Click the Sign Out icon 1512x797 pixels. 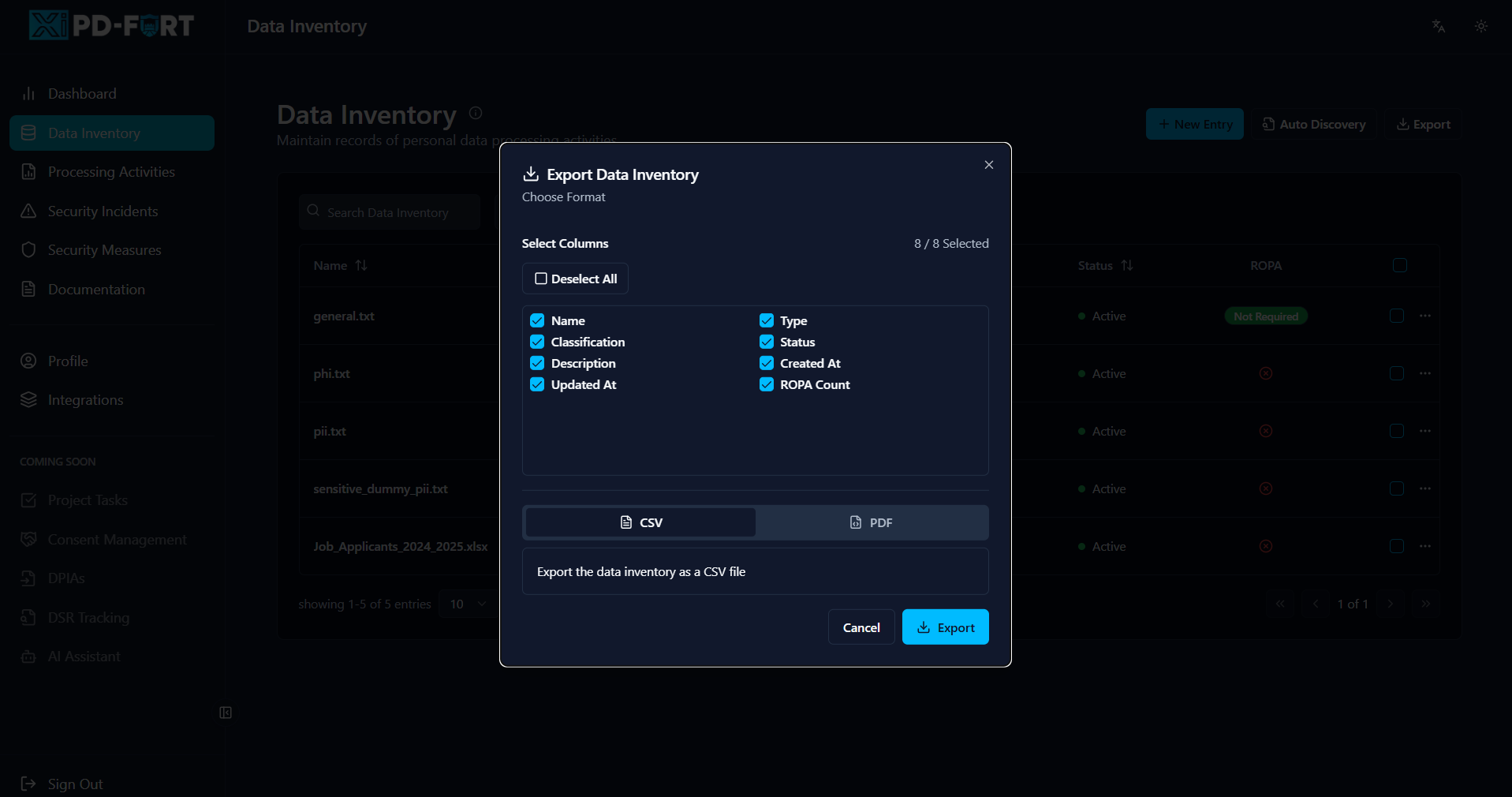(x=28, y=784)
